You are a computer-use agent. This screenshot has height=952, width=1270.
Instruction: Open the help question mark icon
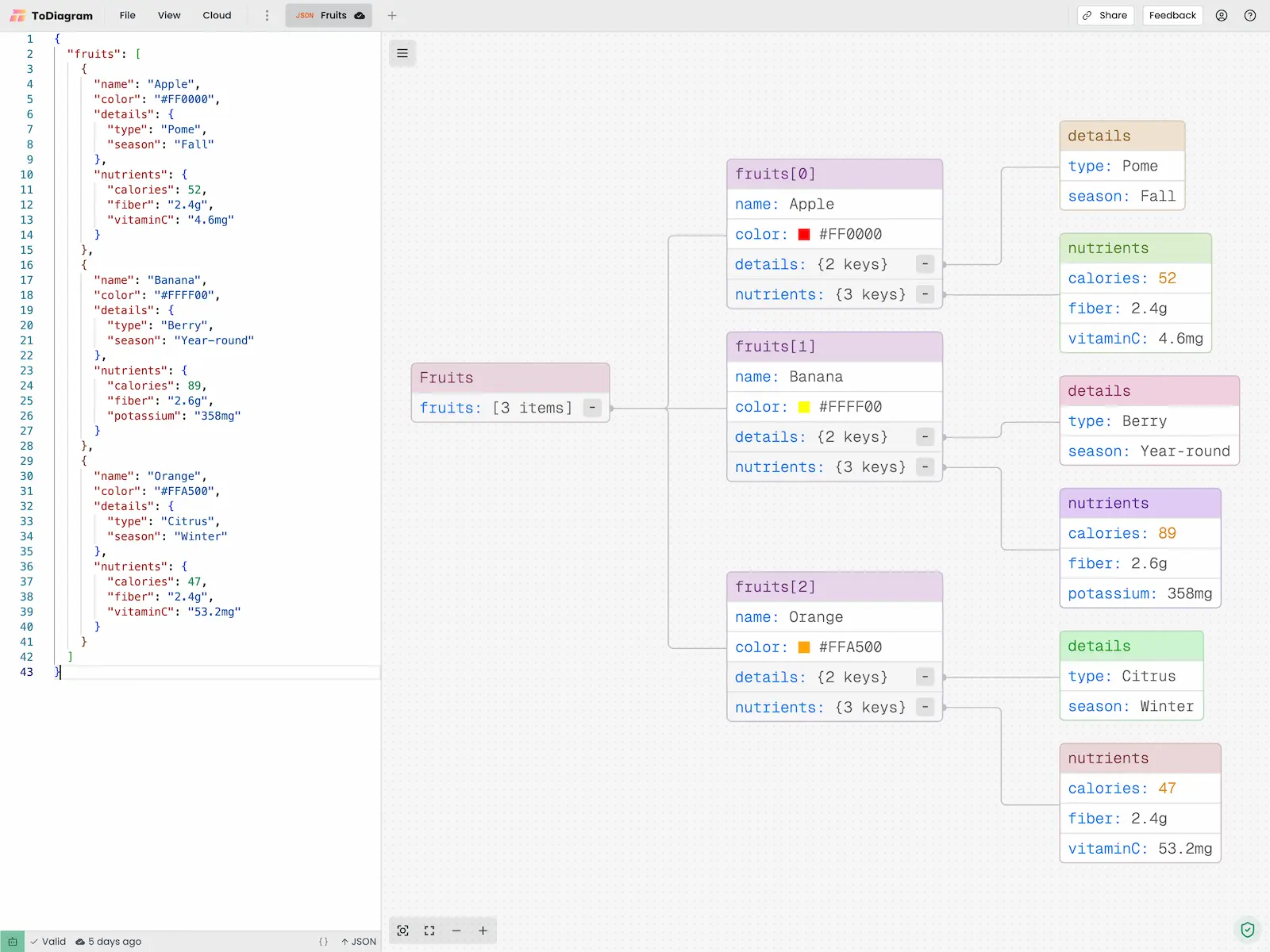coord(1250,15)
